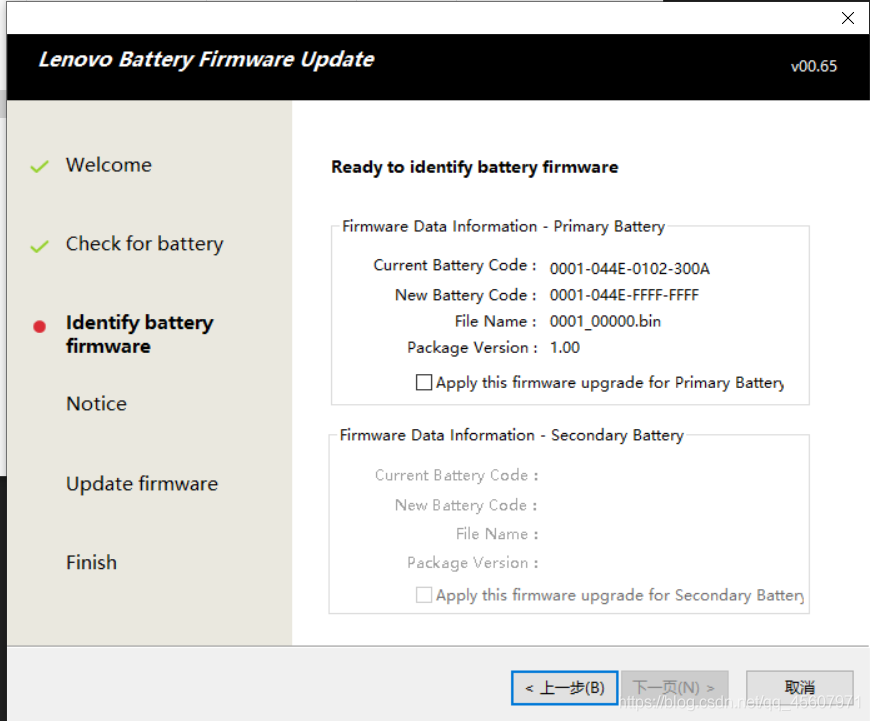The height and width of the screenshot is (721, 870).
Task: Click the 下一页(N) next button
Action: point(675,688)
